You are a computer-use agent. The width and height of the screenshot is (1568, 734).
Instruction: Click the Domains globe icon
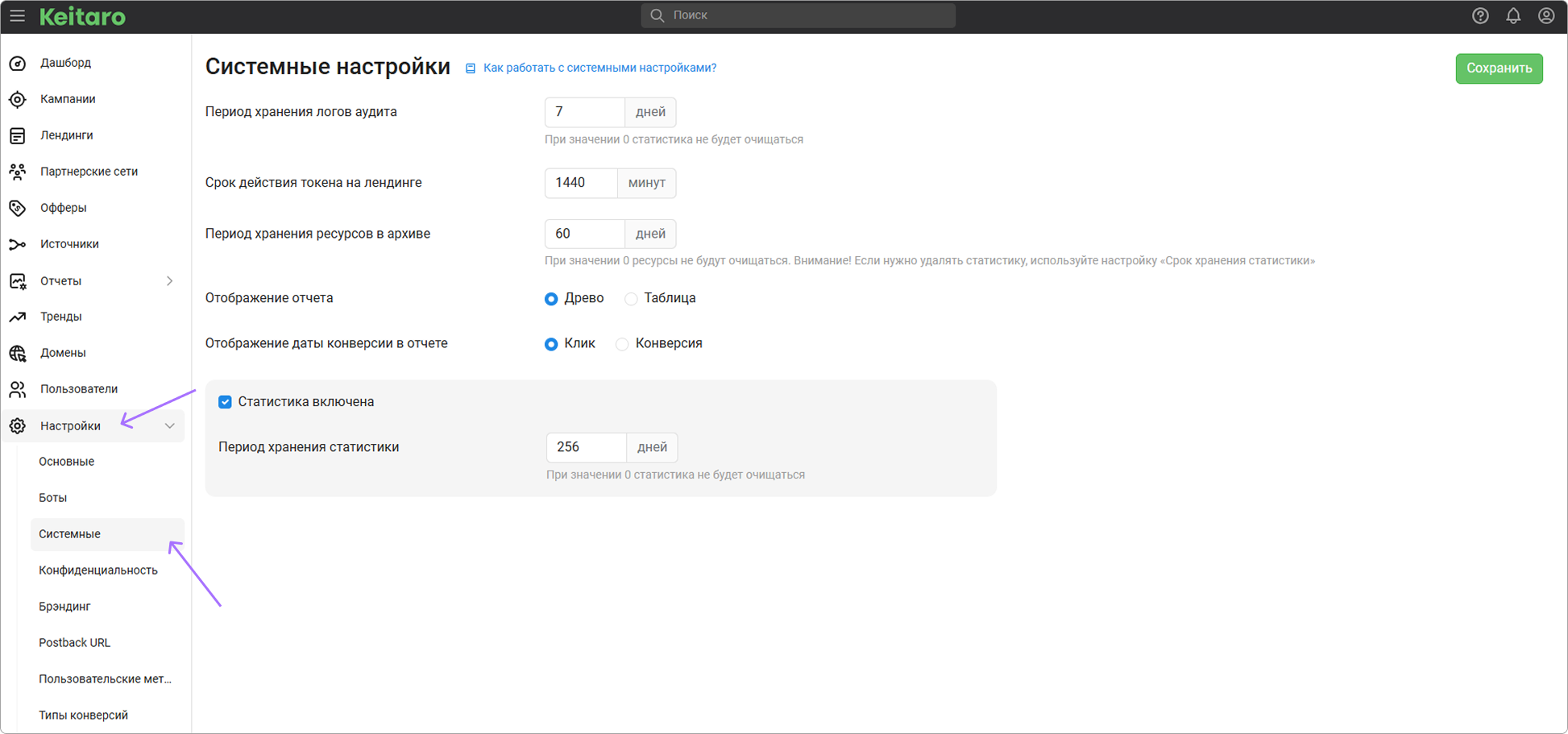pyautogui.click(x=18, y=353)
